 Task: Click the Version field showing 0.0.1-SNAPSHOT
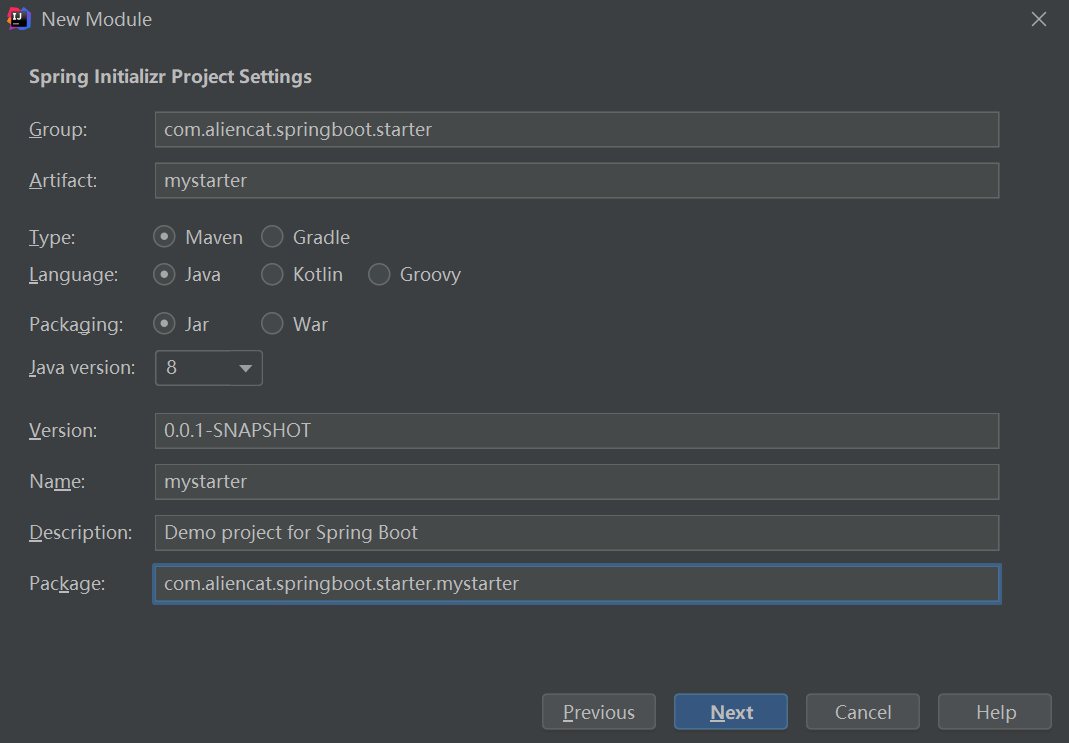click(x=577, y=431)
